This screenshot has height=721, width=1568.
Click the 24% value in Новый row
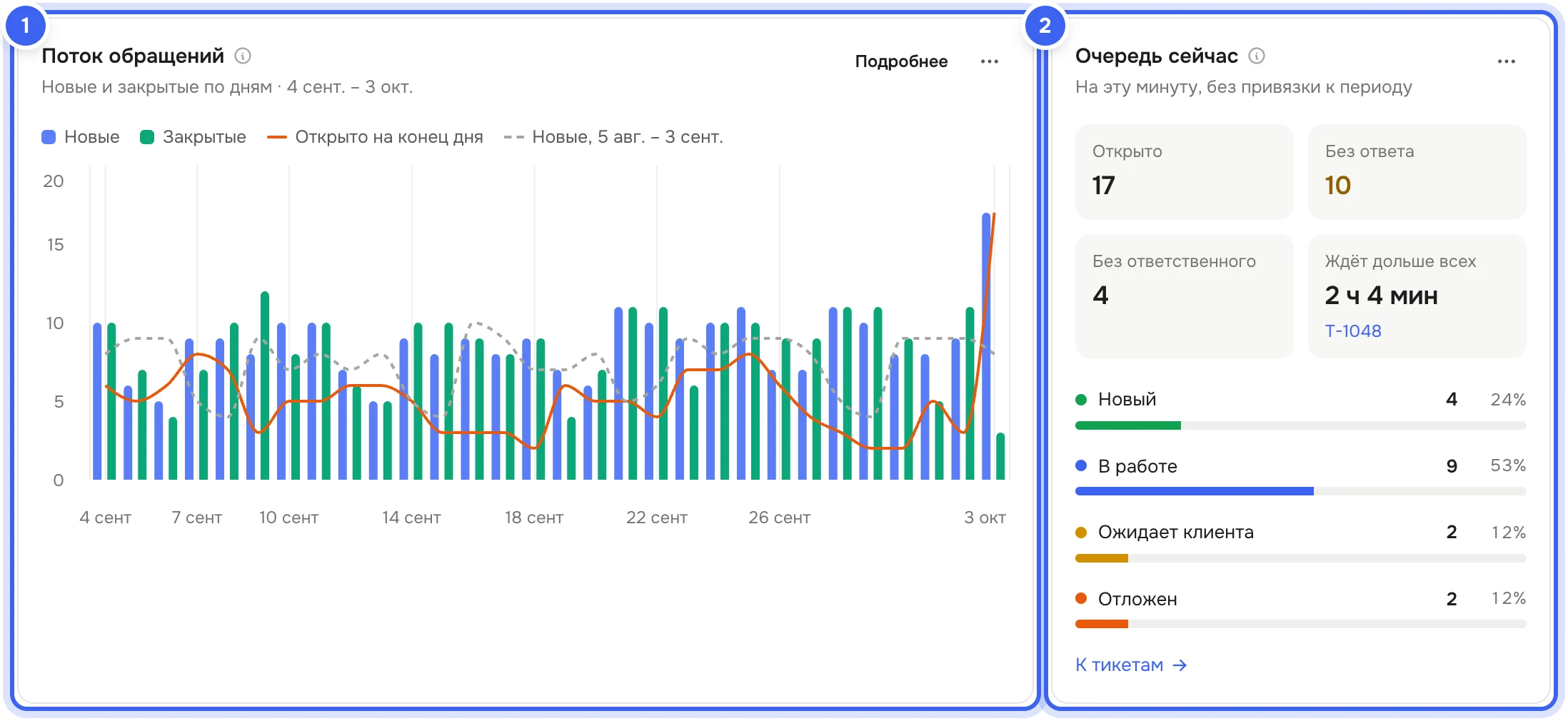coord(1508,400)
